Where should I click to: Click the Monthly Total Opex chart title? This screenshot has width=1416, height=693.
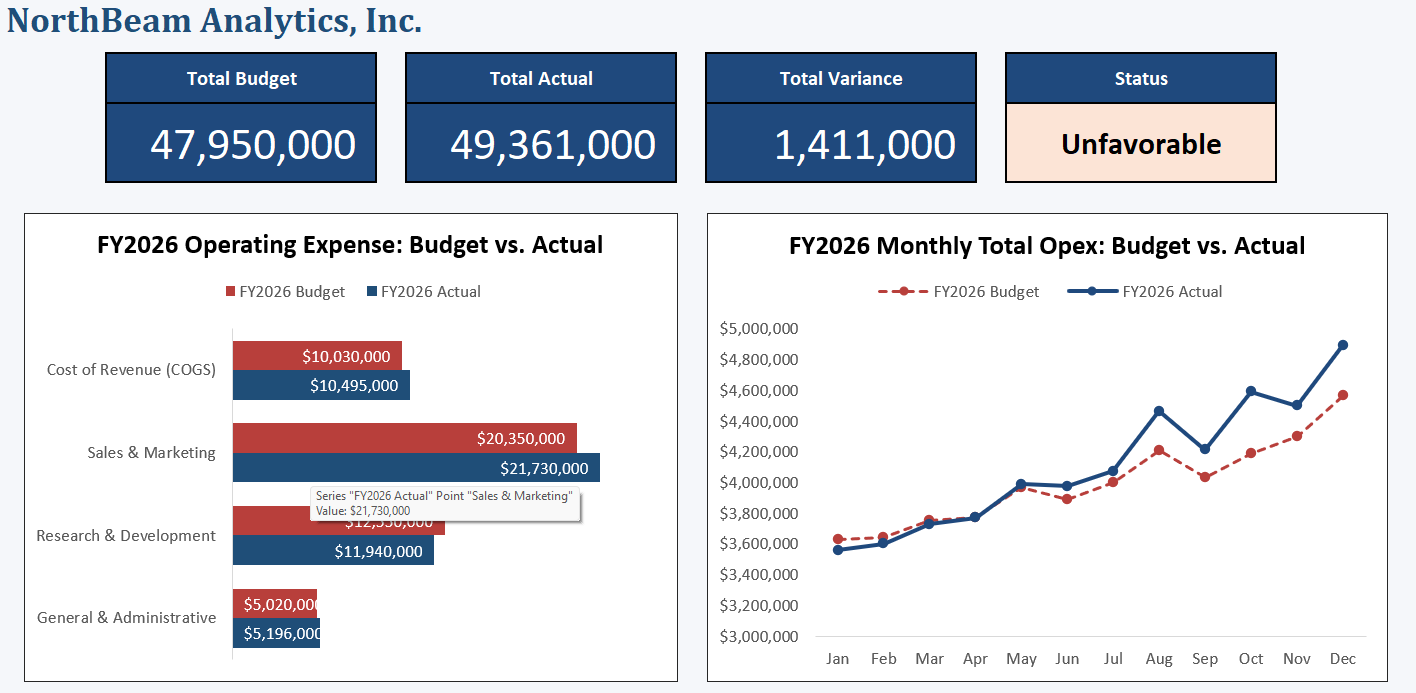click(1047, 245)
